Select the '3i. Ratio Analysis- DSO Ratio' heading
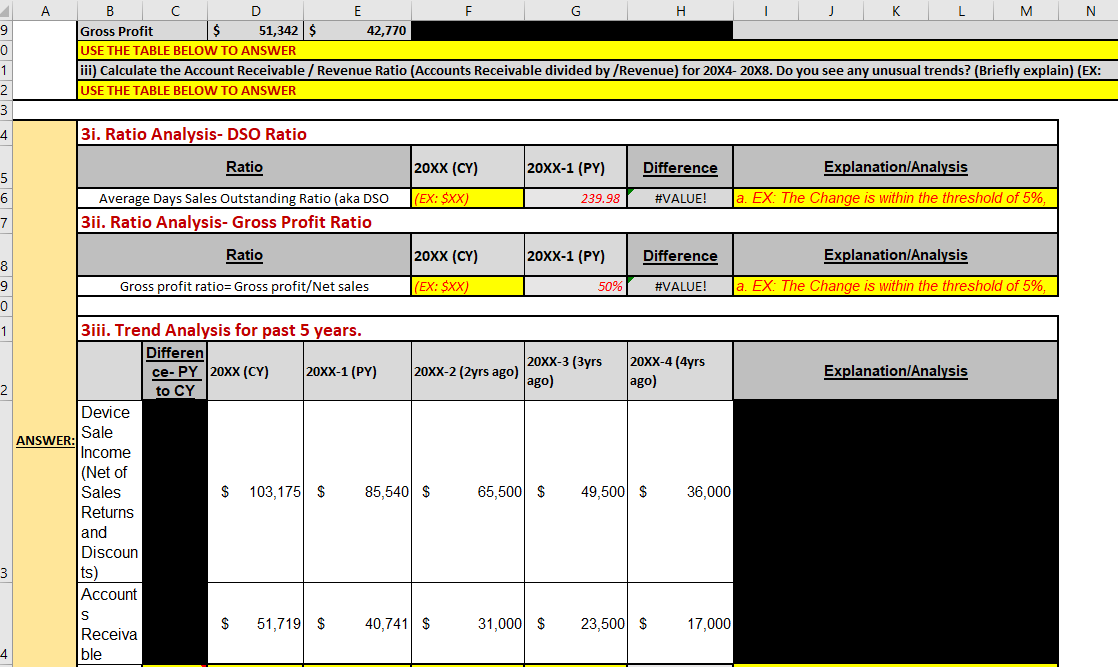 click(x=568, y=133)
